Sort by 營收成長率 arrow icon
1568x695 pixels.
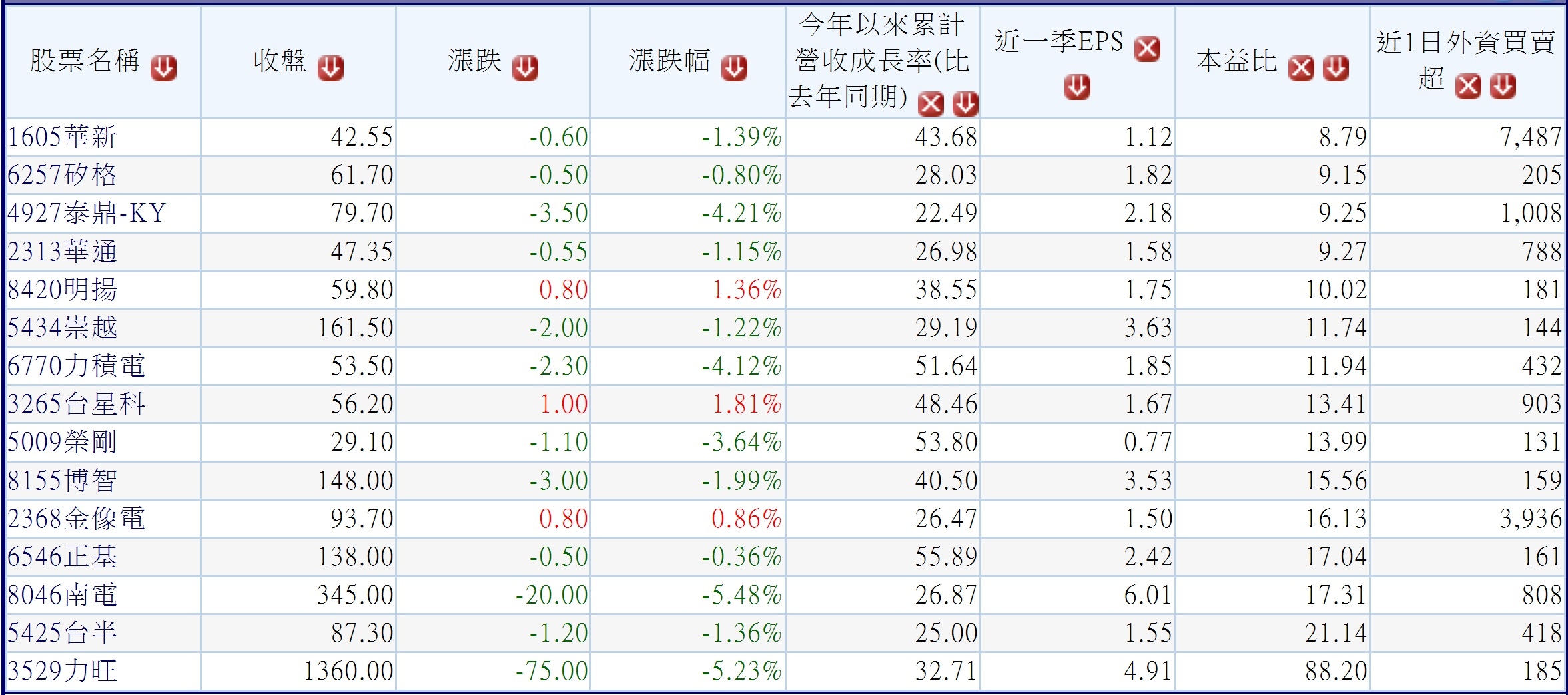pyautogui.click(x=965, y=104)
